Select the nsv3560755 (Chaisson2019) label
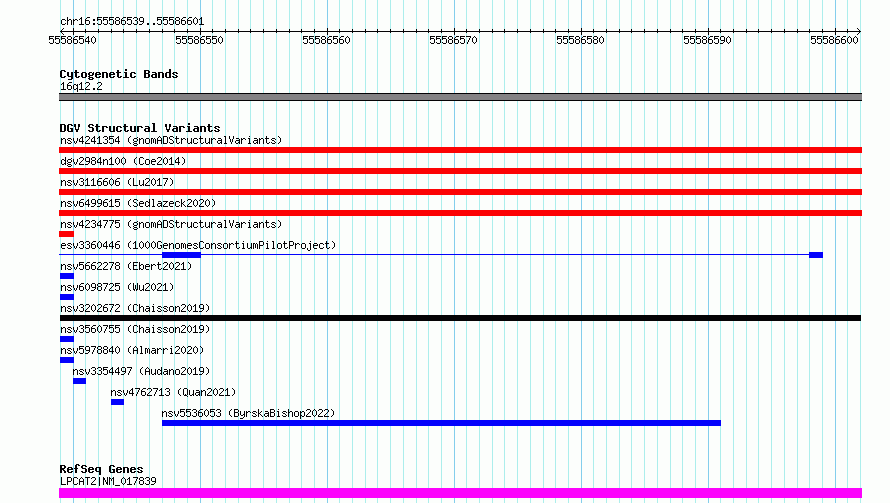The height and width of the screenshot is (503, 890). tap(135, 329)
